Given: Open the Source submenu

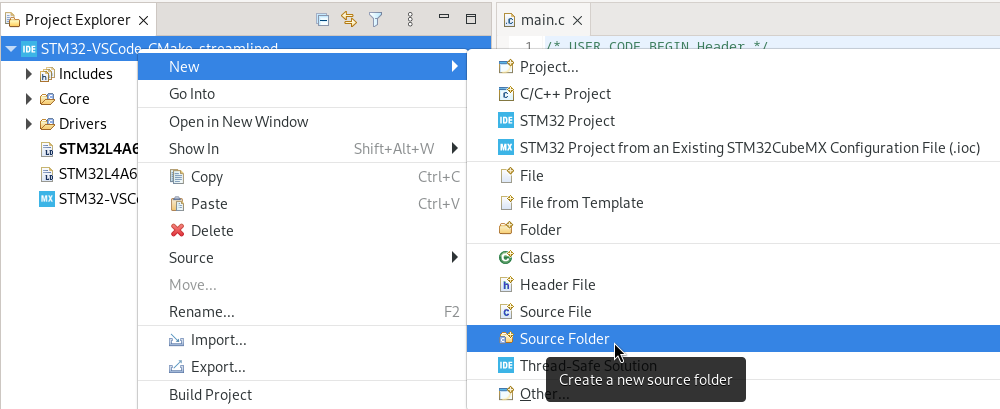Looking at the screenshot, I should pos(302,258).
